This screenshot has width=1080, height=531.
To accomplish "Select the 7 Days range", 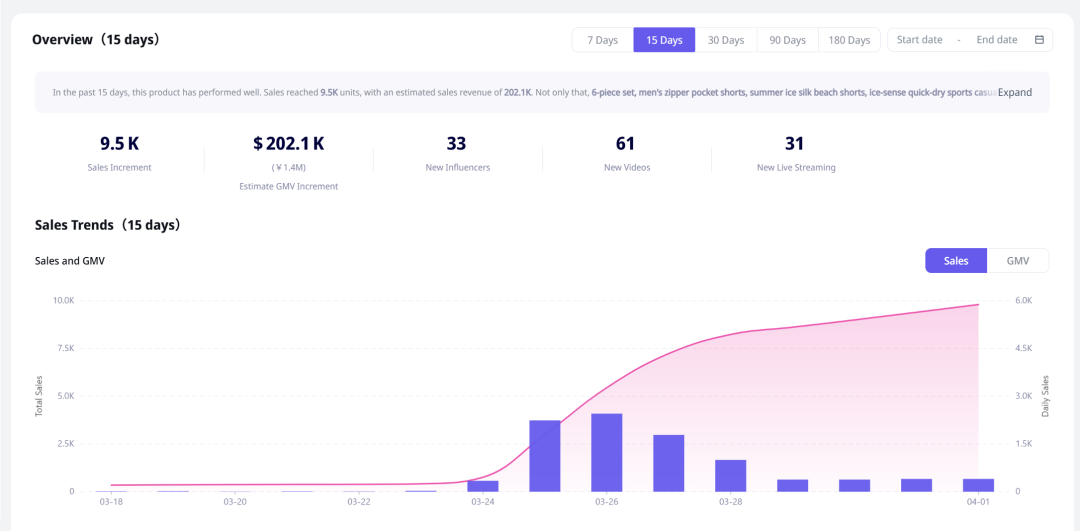I will pyautogui.click(x=602, y=40).
